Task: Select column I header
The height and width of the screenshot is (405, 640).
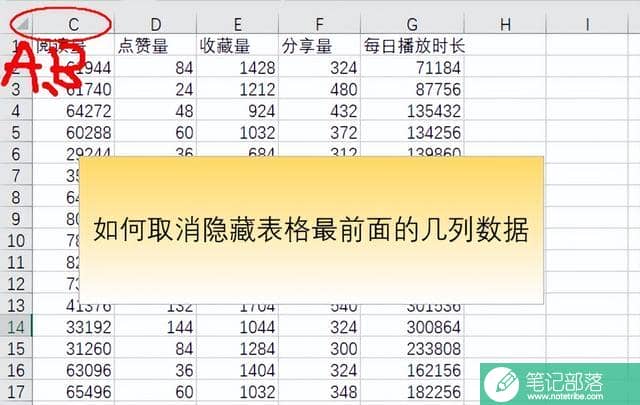Action: point(587,24)
